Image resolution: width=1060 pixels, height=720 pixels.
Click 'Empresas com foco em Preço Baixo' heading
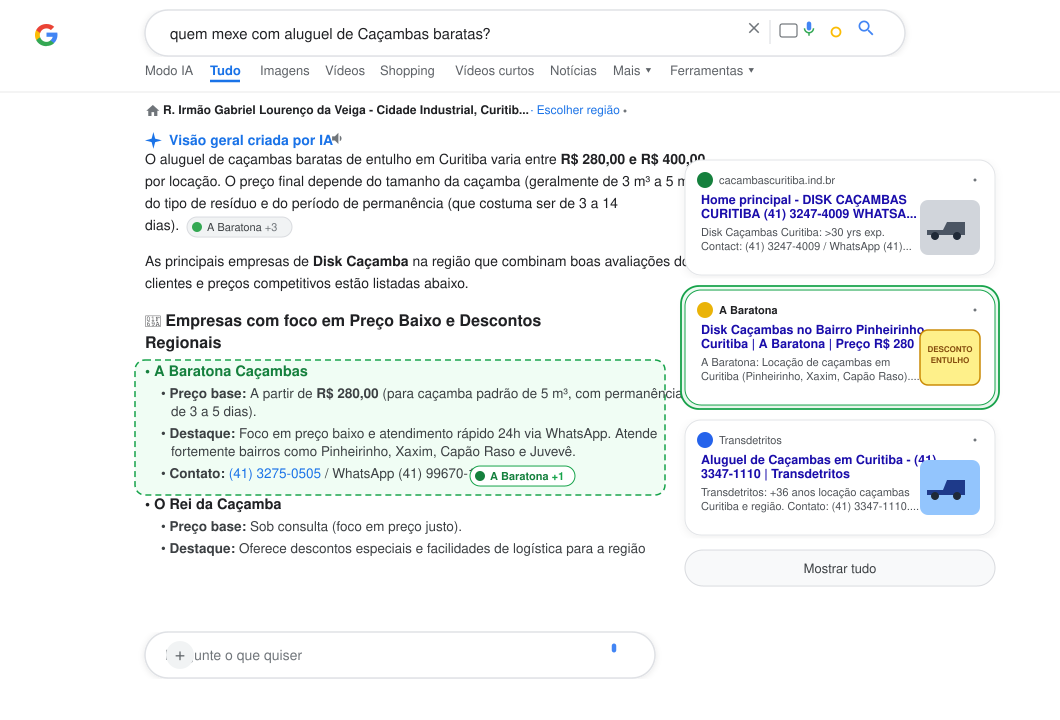[343, 331]
